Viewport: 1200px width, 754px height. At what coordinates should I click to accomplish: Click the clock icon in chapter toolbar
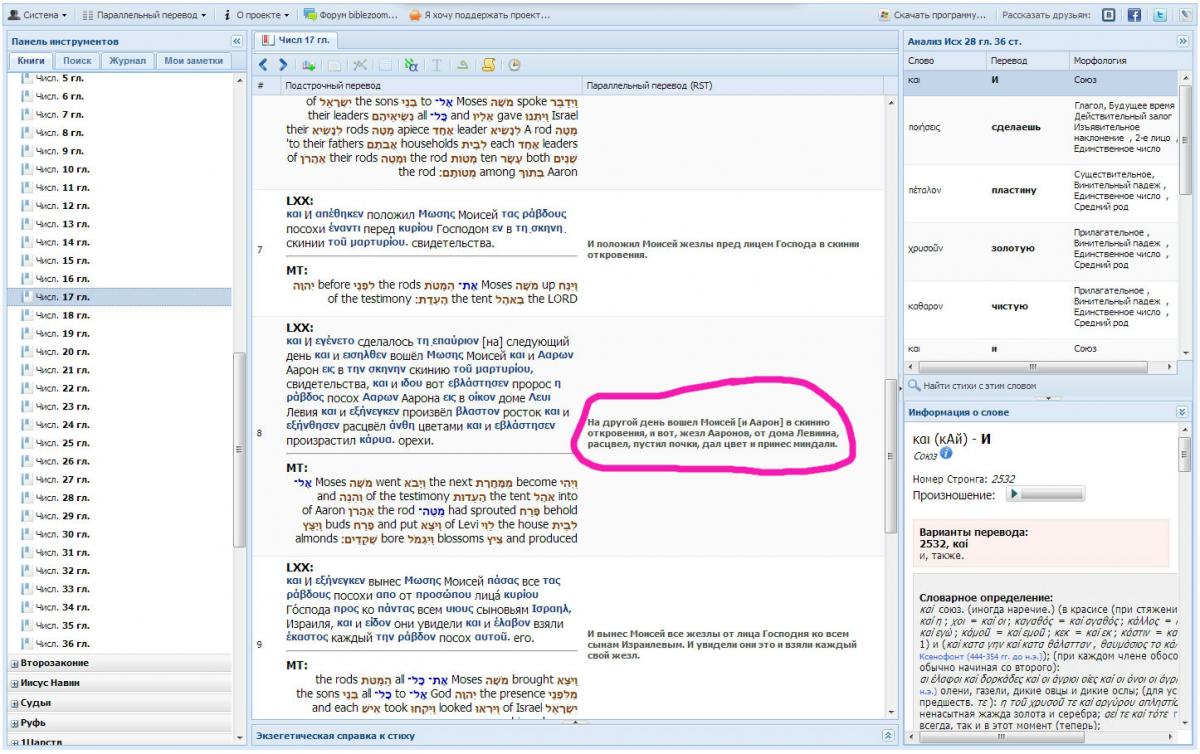(x=515, y=65)
